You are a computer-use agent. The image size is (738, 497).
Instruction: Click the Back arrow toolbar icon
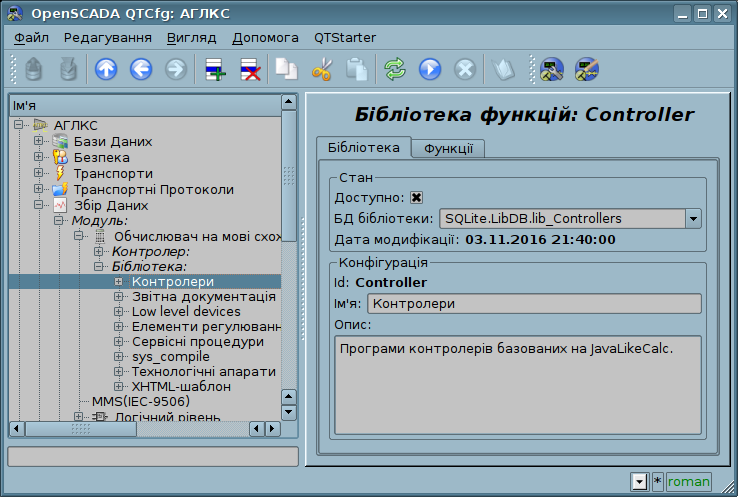[140, 69]
